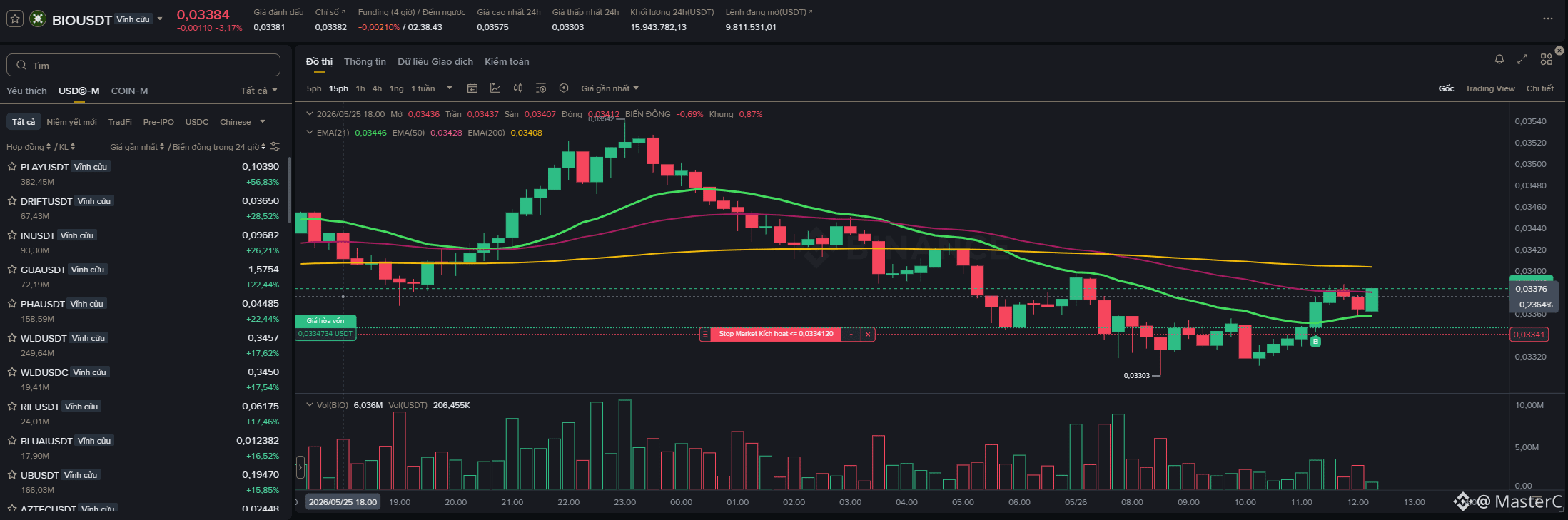Screen dimensions: 1568x520
Task: Sort list by KL volume
Action: (67, 147)
